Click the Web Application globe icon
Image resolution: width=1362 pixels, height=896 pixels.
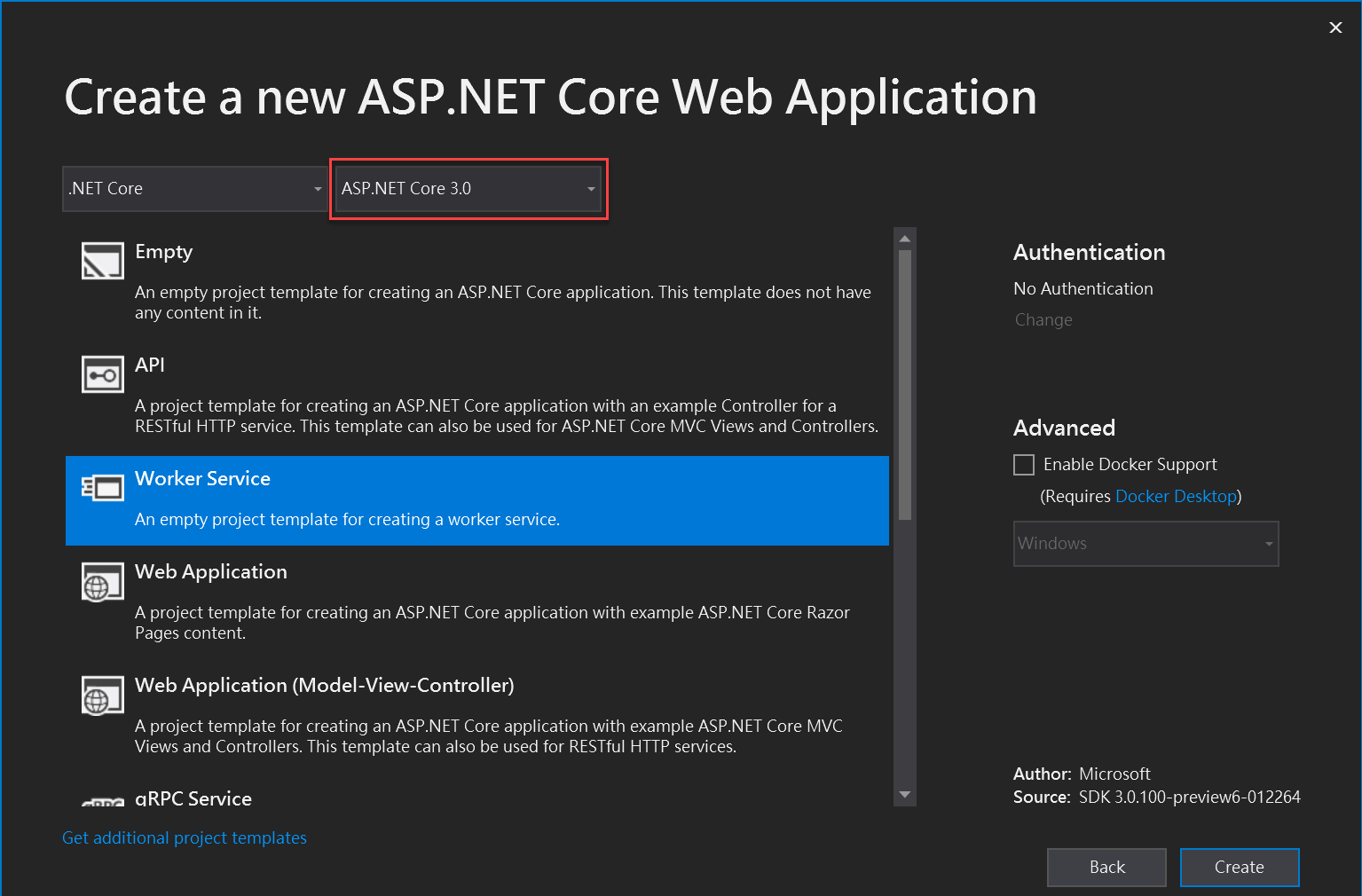[x=102, y=582]
